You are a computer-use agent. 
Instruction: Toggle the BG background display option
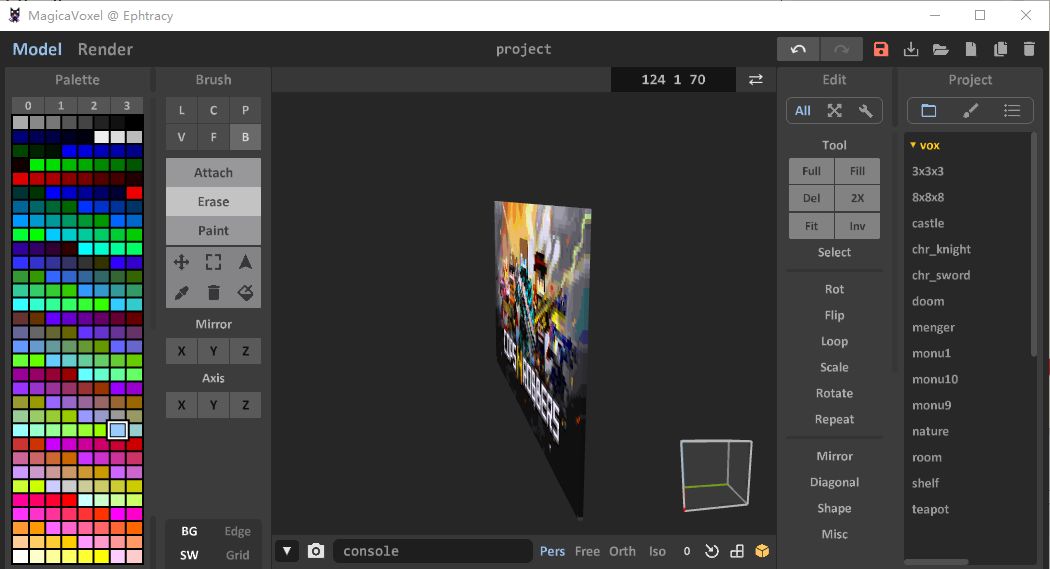point(189,532)
